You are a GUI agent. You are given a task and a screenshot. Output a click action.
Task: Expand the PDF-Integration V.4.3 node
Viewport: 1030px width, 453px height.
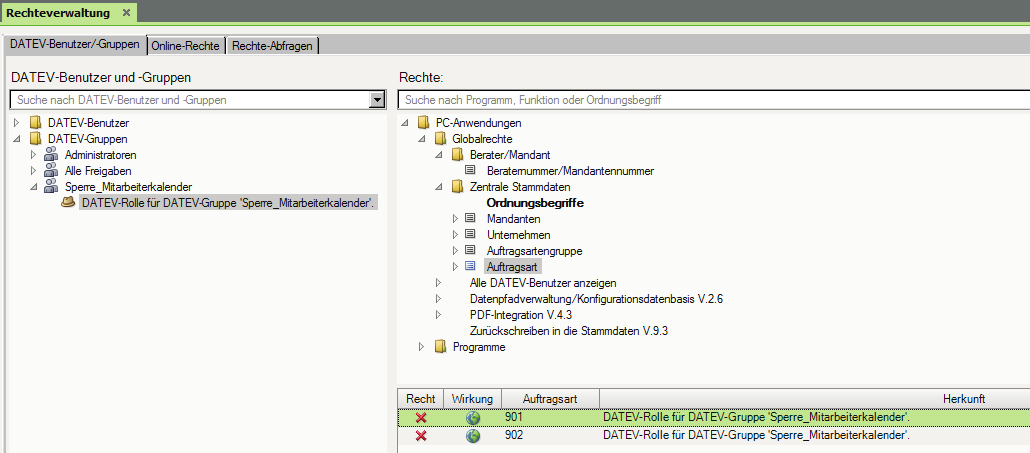(438, 315)
